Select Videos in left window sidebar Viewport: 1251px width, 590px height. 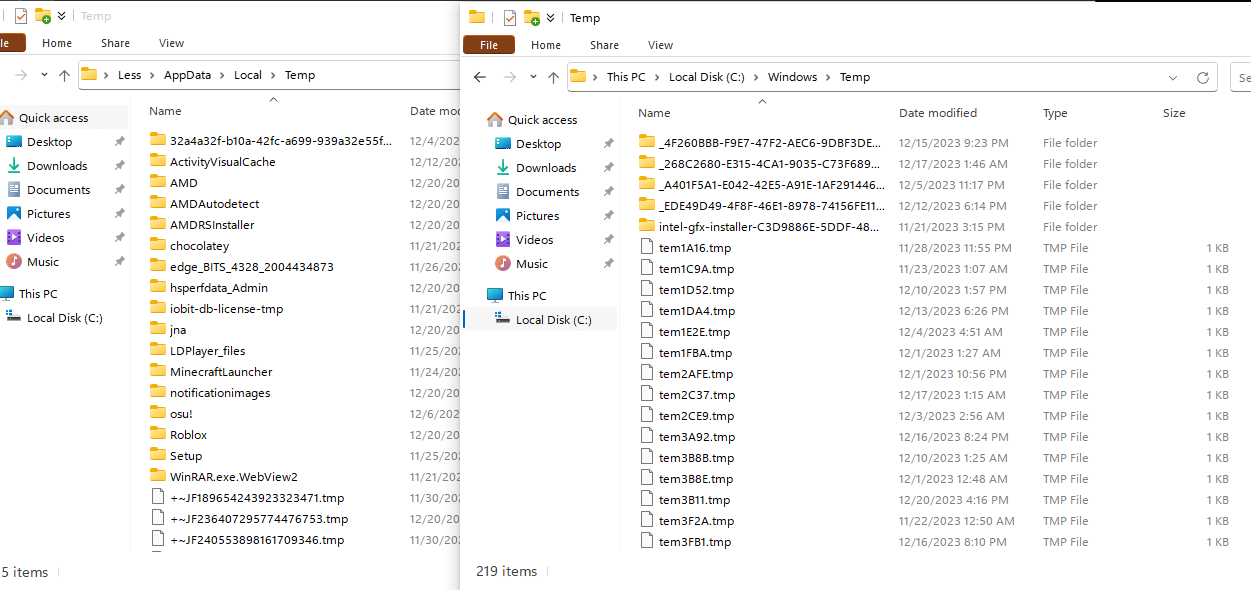[45, 238]
